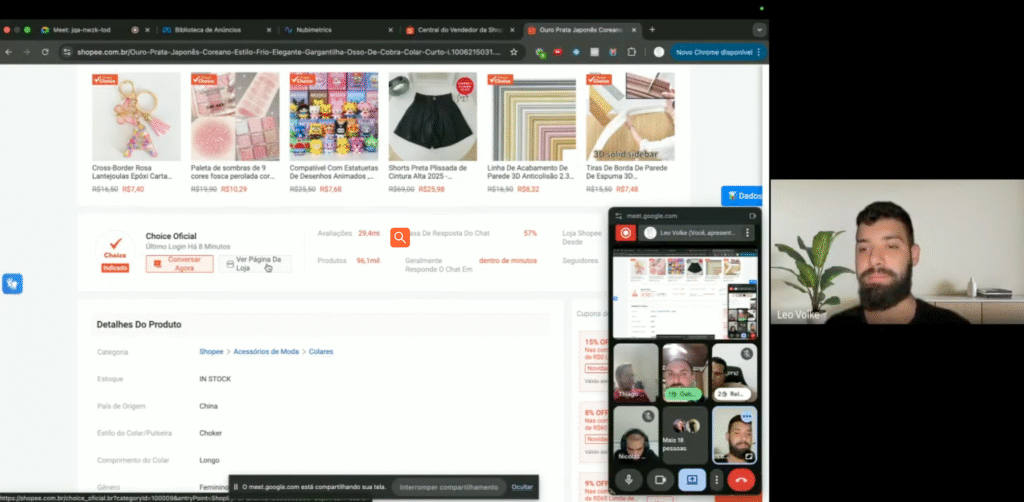The height and width of the screenshot is (502, 1024).
Task: Open the Colares category breadcrumb link
Action: (321, 352)
